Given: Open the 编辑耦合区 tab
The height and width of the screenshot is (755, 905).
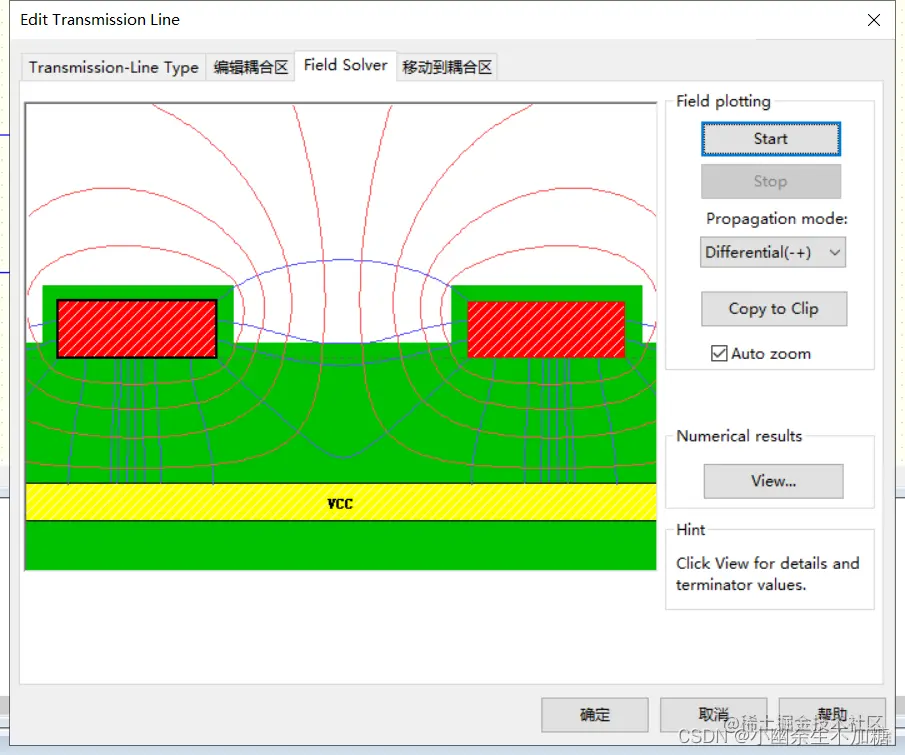Looking at the screenshot, I should 250,68.
